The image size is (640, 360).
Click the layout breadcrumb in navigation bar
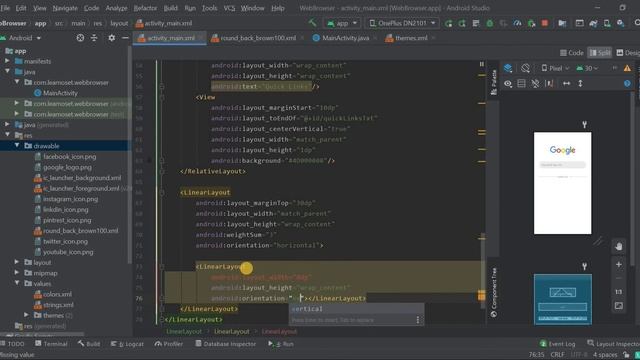point(119,23)
